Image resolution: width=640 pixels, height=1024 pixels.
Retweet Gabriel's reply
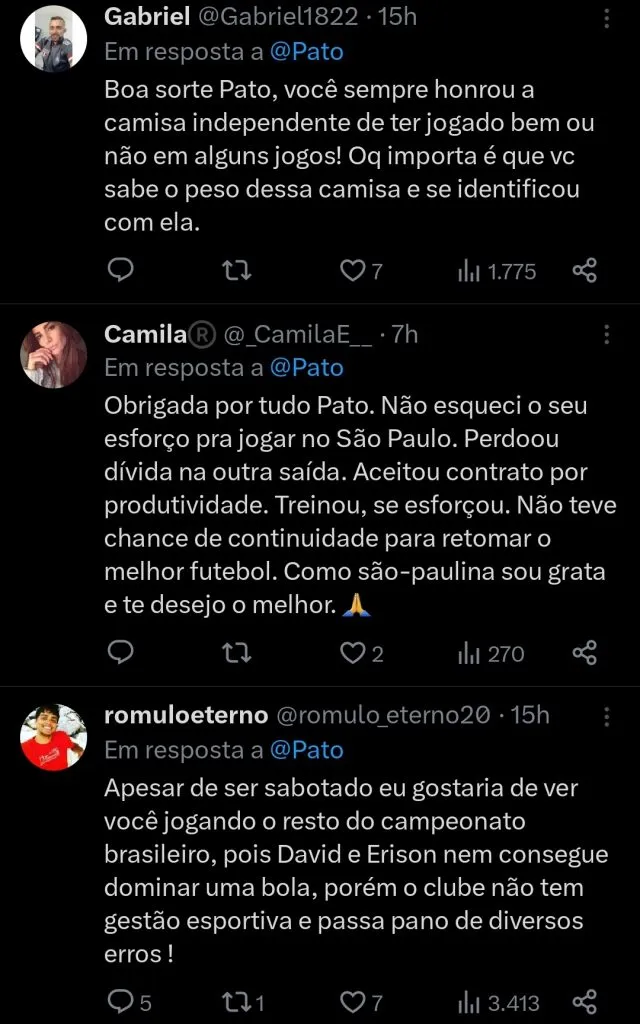tap(236, 270)
